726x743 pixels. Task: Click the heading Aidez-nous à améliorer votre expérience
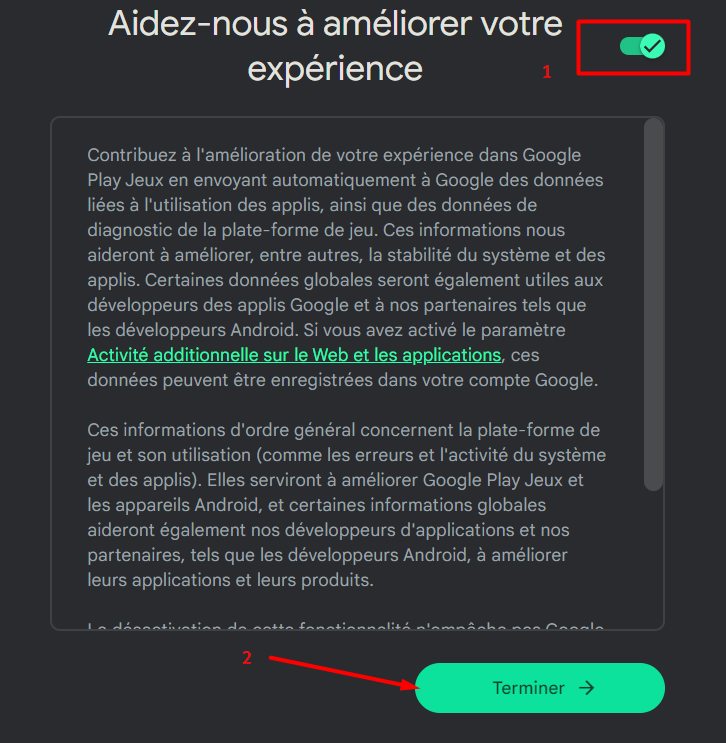(x=335, y=46)
